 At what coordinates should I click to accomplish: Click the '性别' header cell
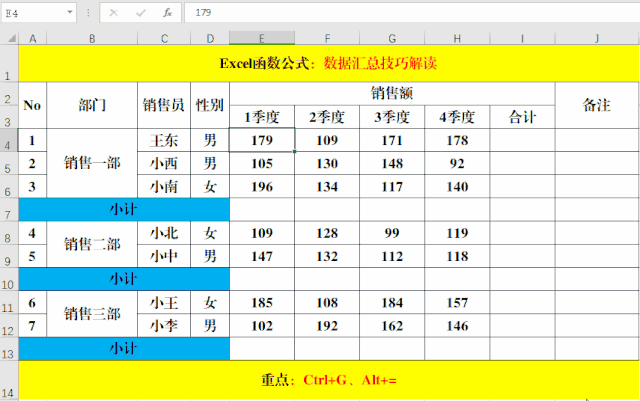210,105
